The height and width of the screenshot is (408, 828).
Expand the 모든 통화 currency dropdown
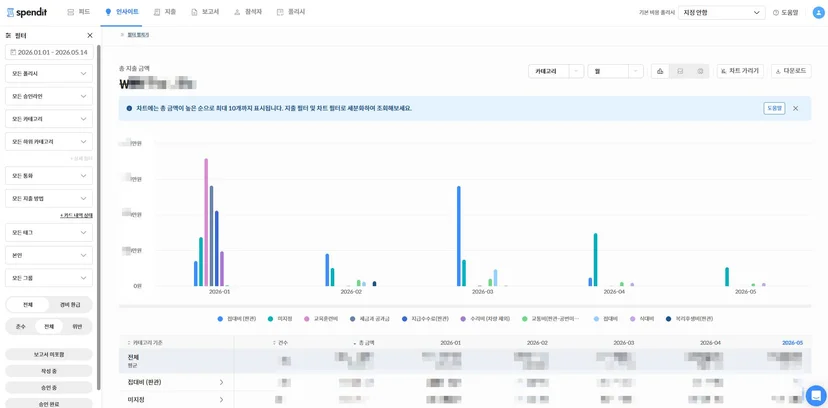49,175
